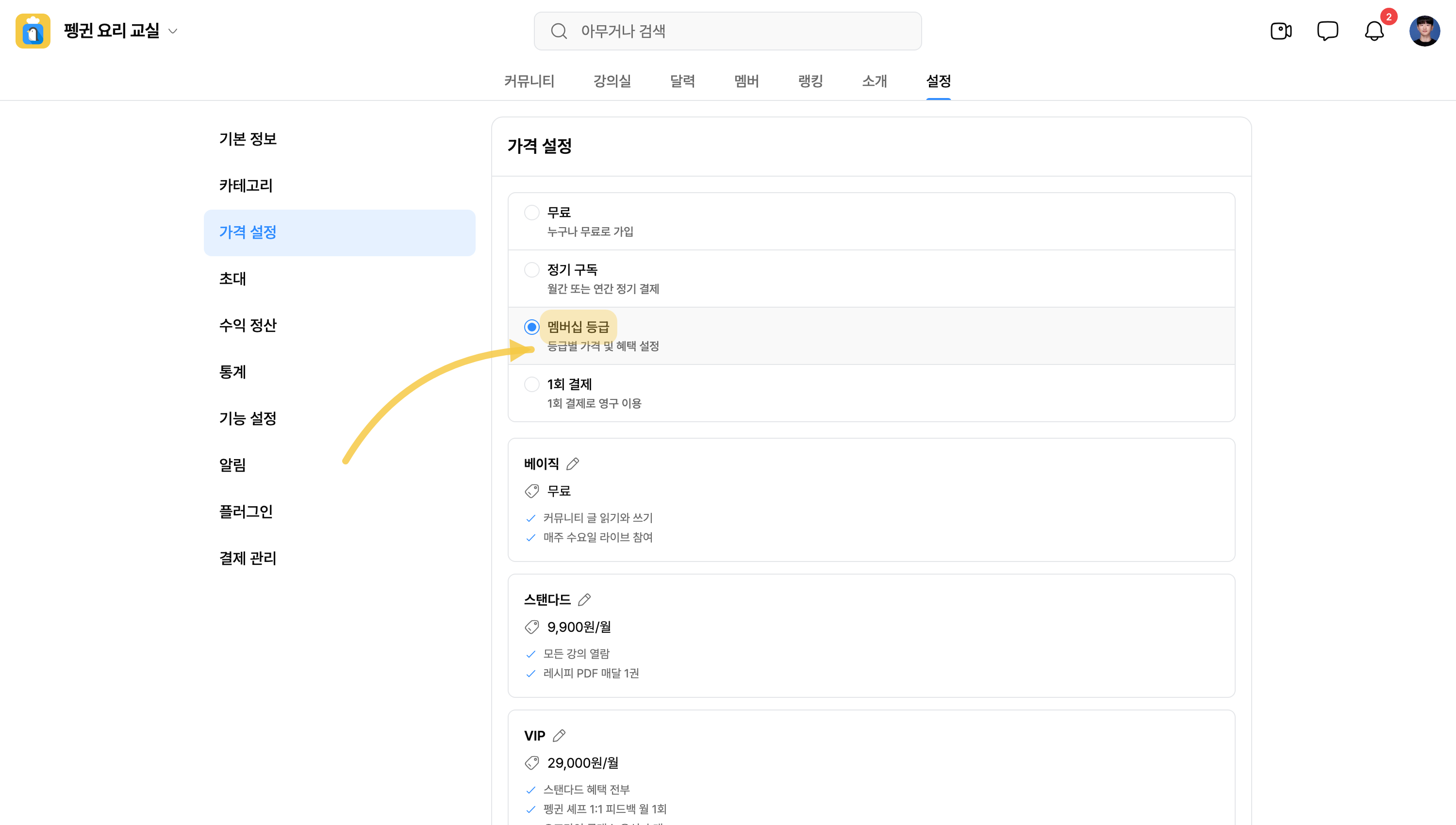Select the 멤버십 등급 radio button

coord(531,327)
